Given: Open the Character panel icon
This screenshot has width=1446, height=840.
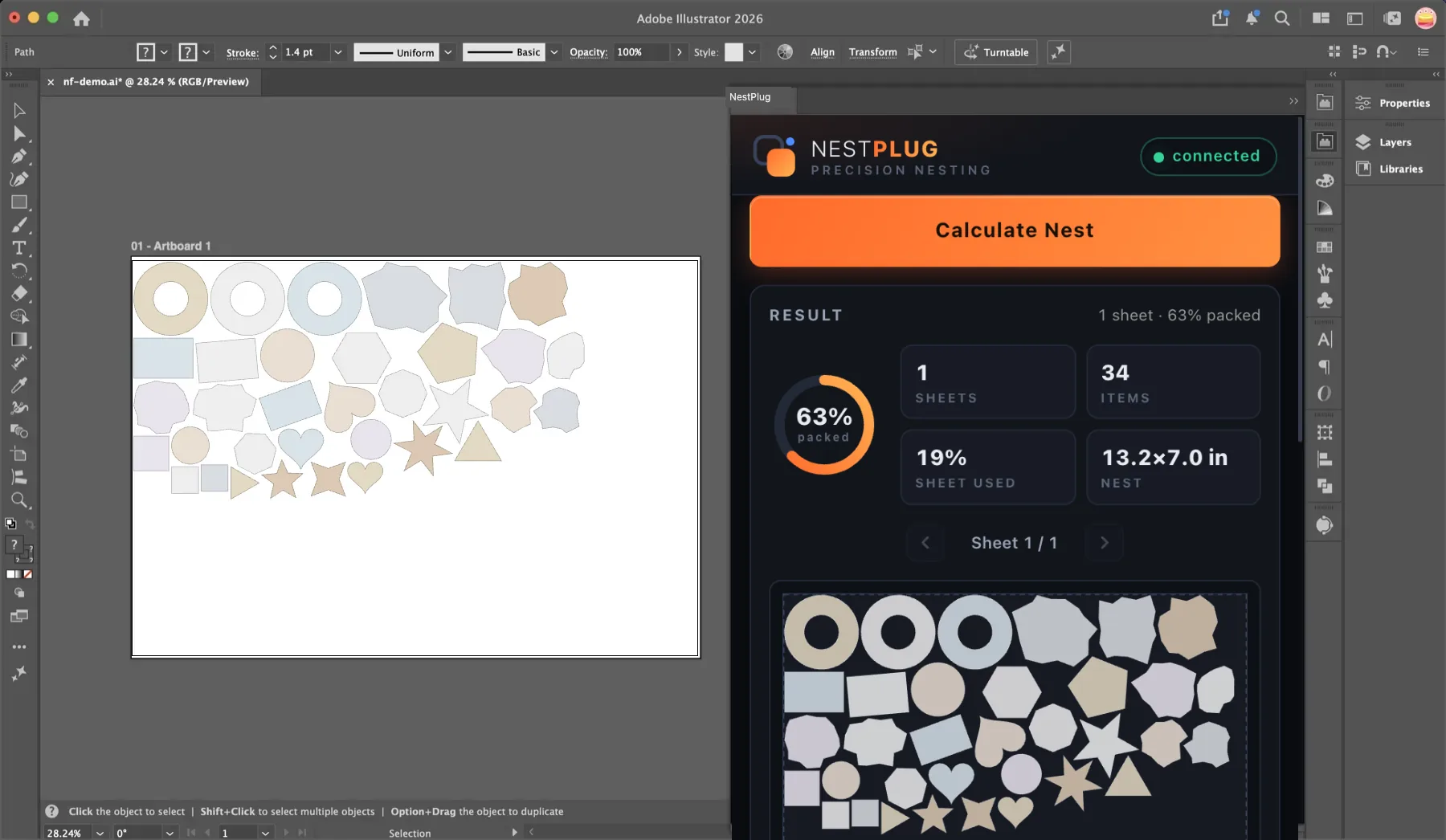Looking at the screenshot, I should pos(1325,340).
